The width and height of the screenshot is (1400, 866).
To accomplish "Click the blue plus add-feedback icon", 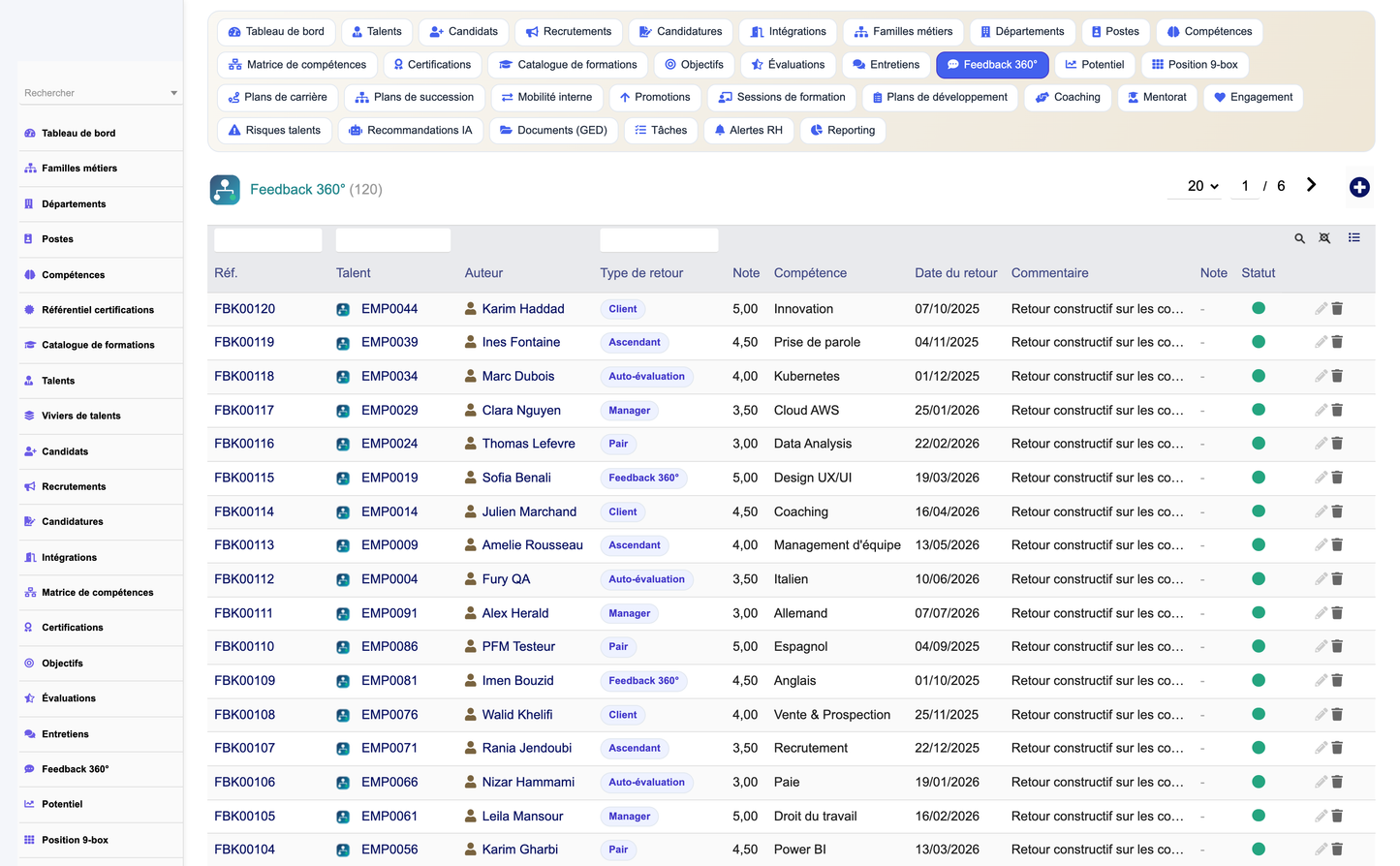I will 1359,187.
